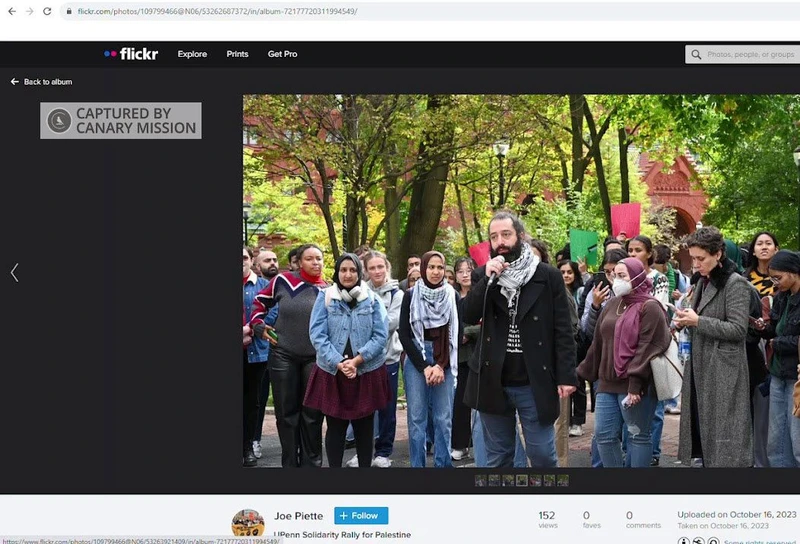Click Some rights reserved link
Viewport: 800px width, 544px height.
759,541
